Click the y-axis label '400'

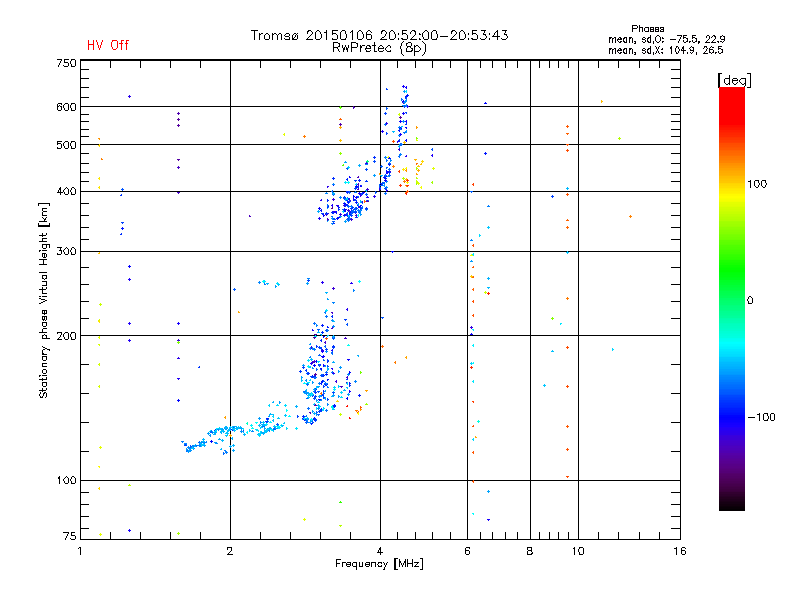(x=67, y=191)
